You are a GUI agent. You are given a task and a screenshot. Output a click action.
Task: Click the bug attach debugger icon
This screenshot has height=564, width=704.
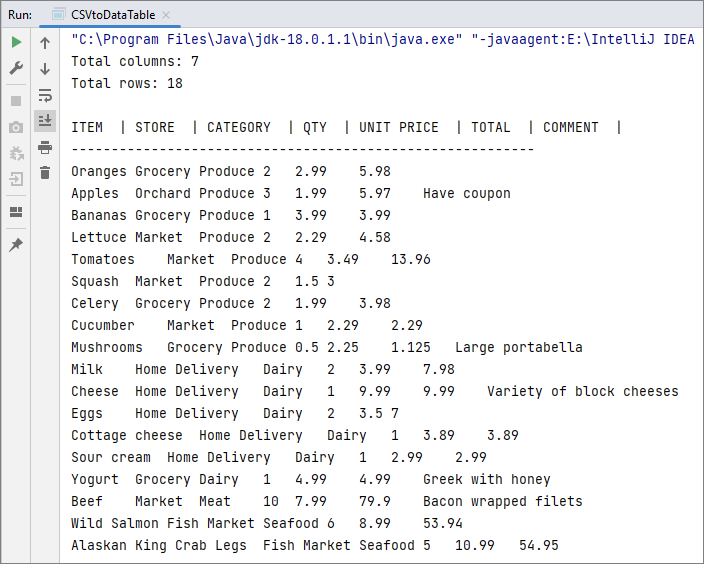click(16, 154)
